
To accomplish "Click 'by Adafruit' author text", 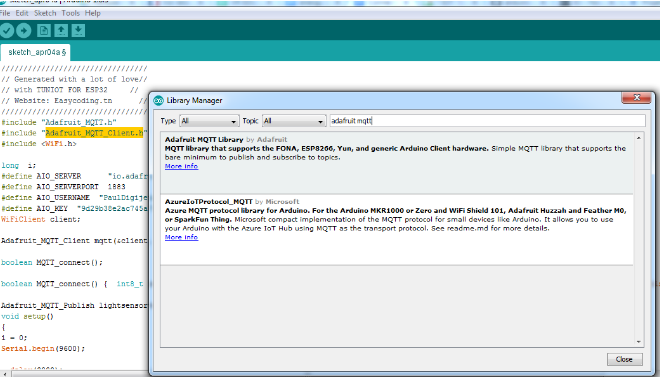I will (266, 139).
